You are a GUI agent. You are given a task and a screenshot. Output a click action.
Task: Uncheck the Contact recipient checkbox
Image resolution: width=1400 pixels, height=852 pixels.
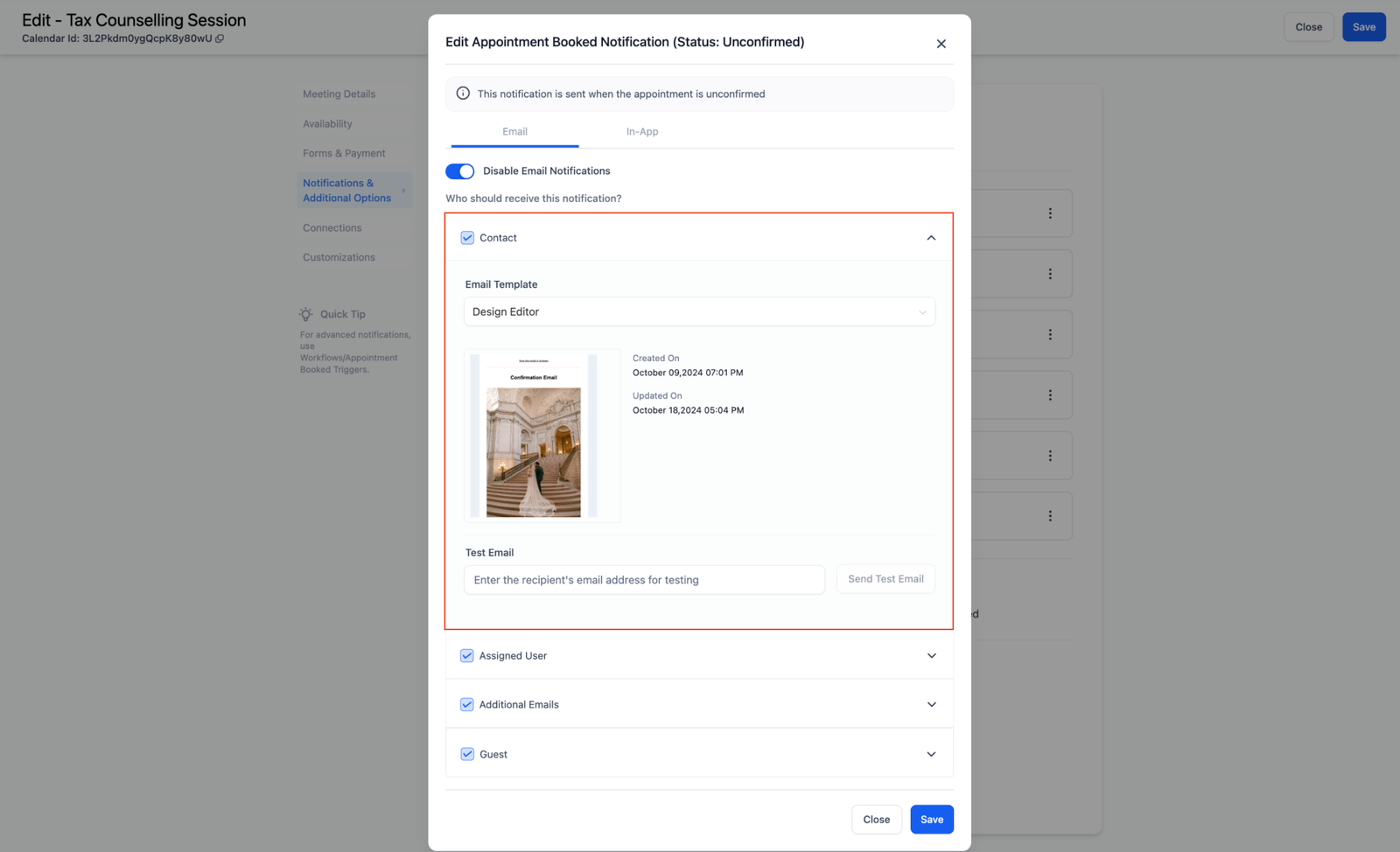(x=467, y=238)
